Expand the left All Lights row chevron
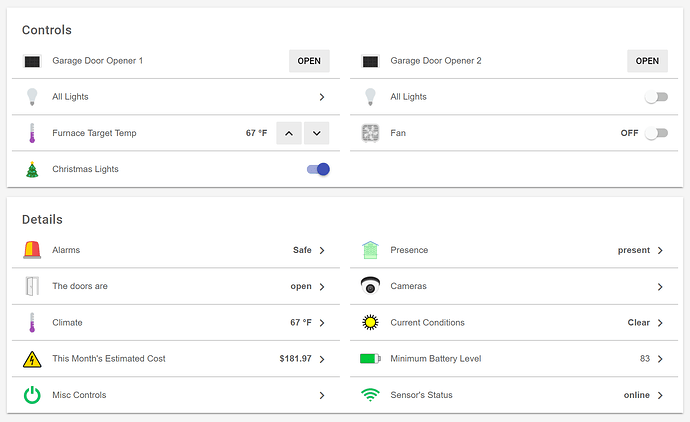Image resolution: width=690 pixels, height=422 pixels. coord(322,97)
